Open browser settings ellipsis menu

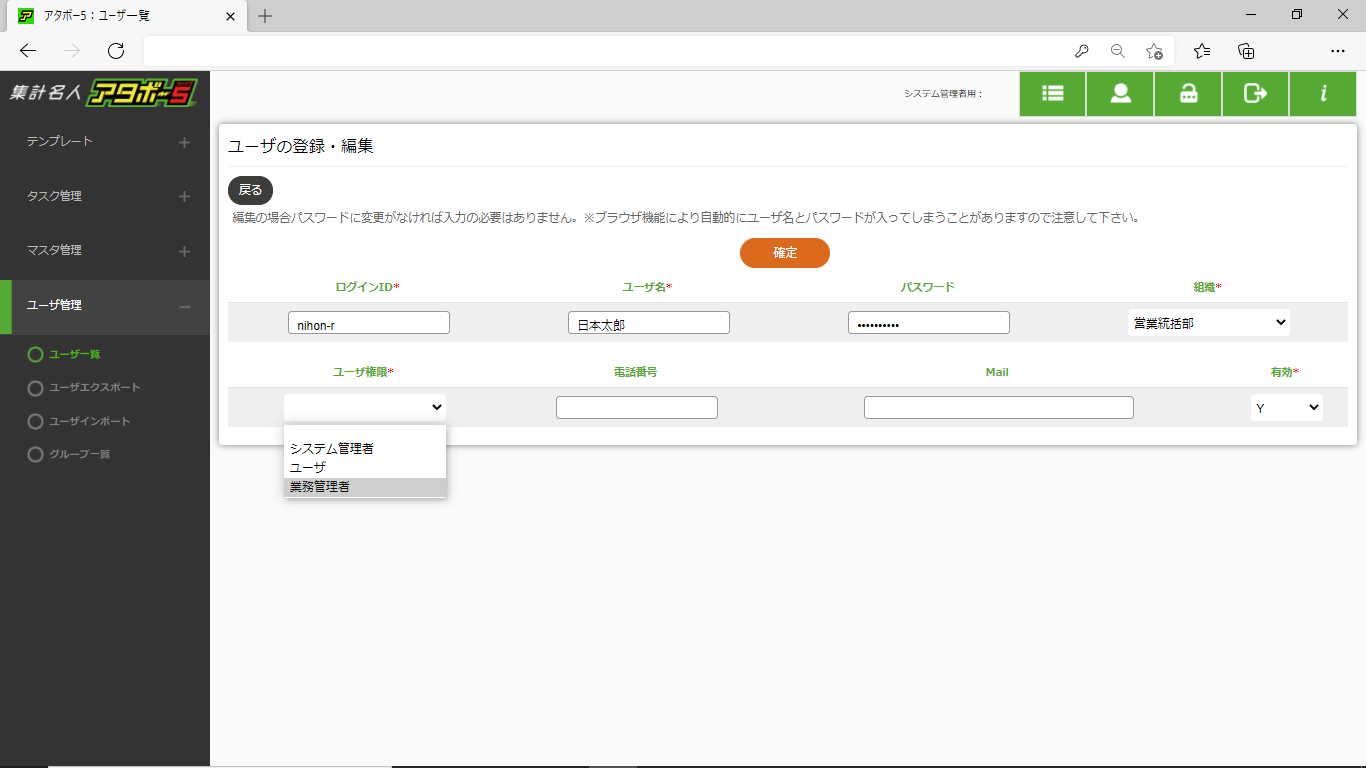pos(1338,51)
